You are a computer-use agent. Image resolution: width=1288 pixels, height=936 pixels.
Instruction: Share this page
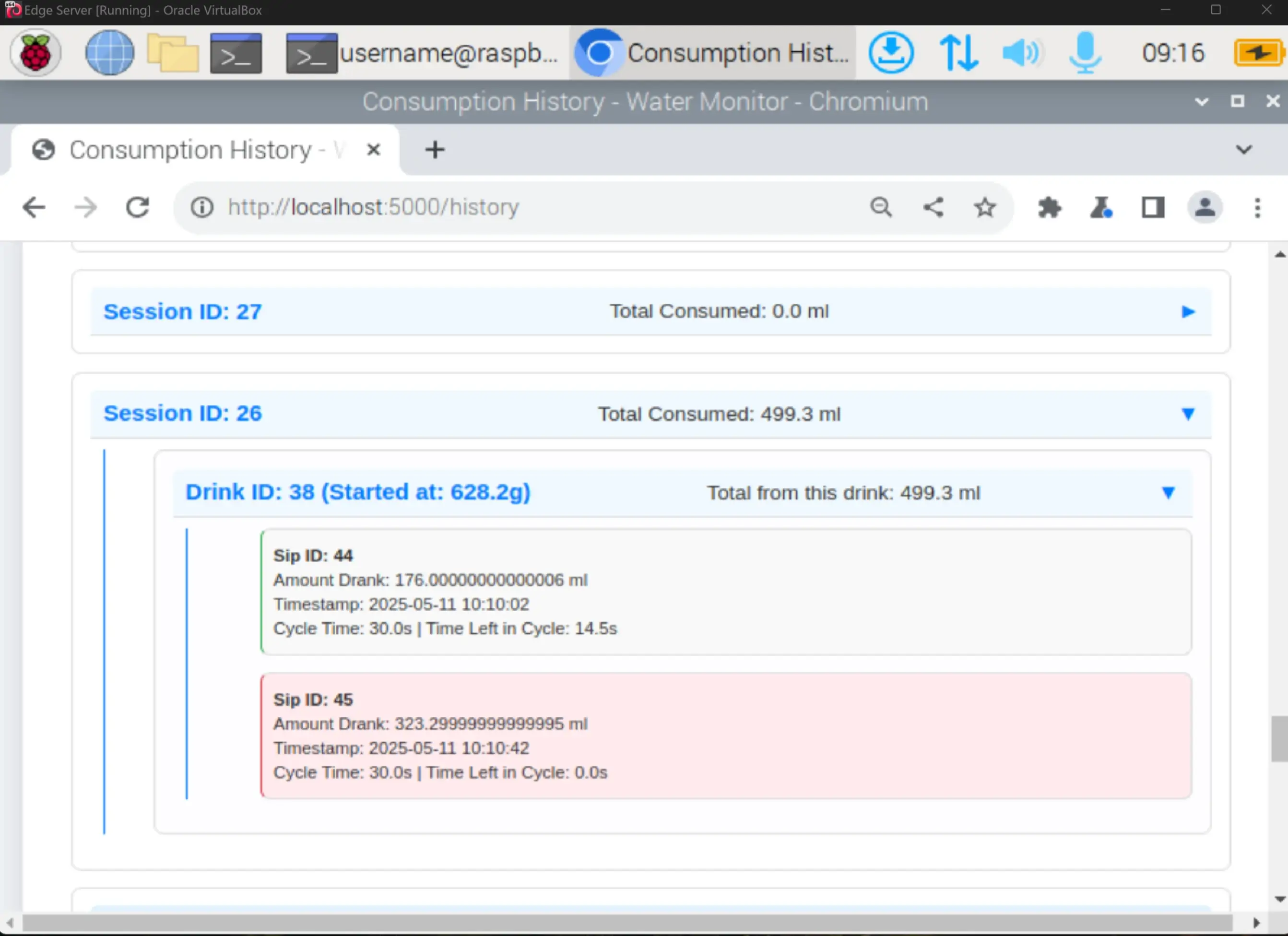pyautogui.click(x=933, y=207)
